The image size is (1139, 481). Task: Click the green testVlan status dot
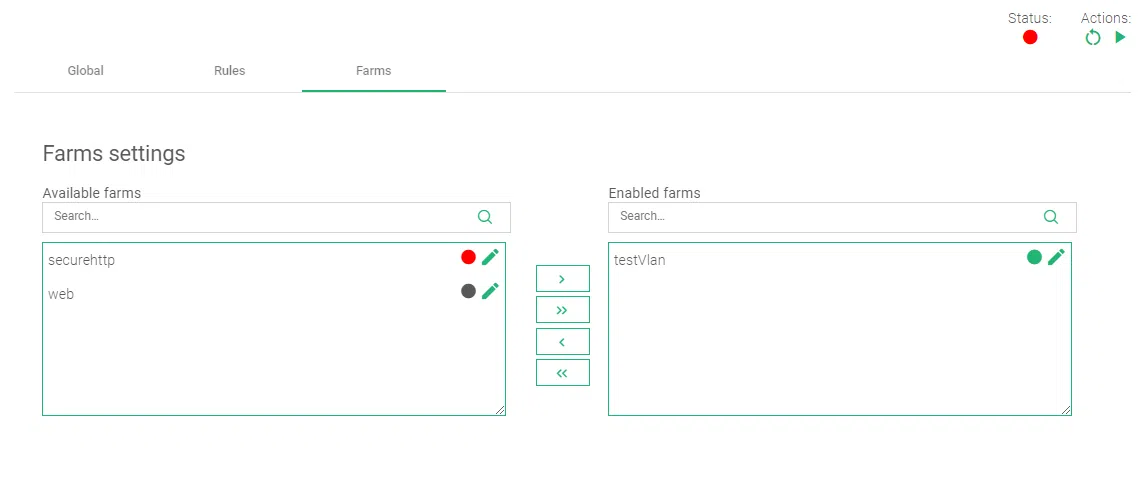point(1034,257)
